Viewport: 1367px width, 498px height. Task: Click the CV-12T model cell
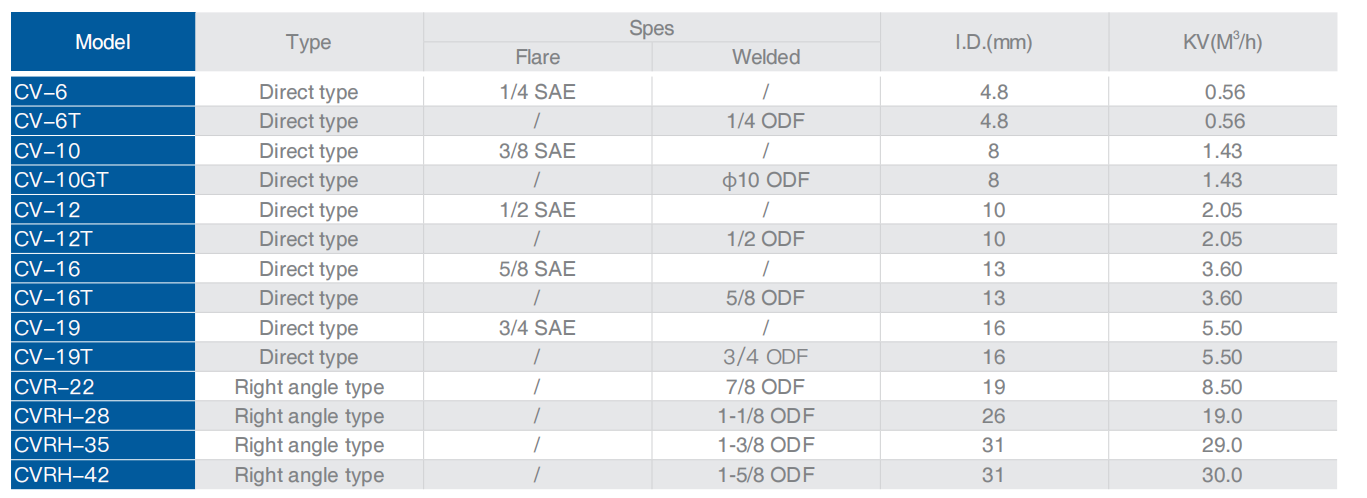point(103,239)
